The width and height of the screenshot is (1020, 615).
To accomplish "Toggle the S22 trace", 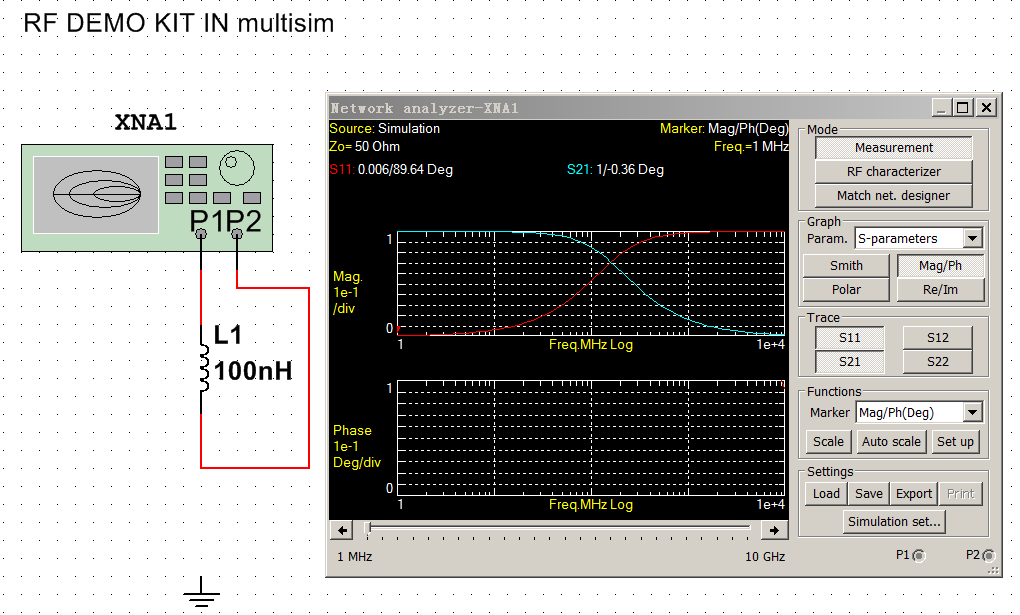I will coord(938,362).
